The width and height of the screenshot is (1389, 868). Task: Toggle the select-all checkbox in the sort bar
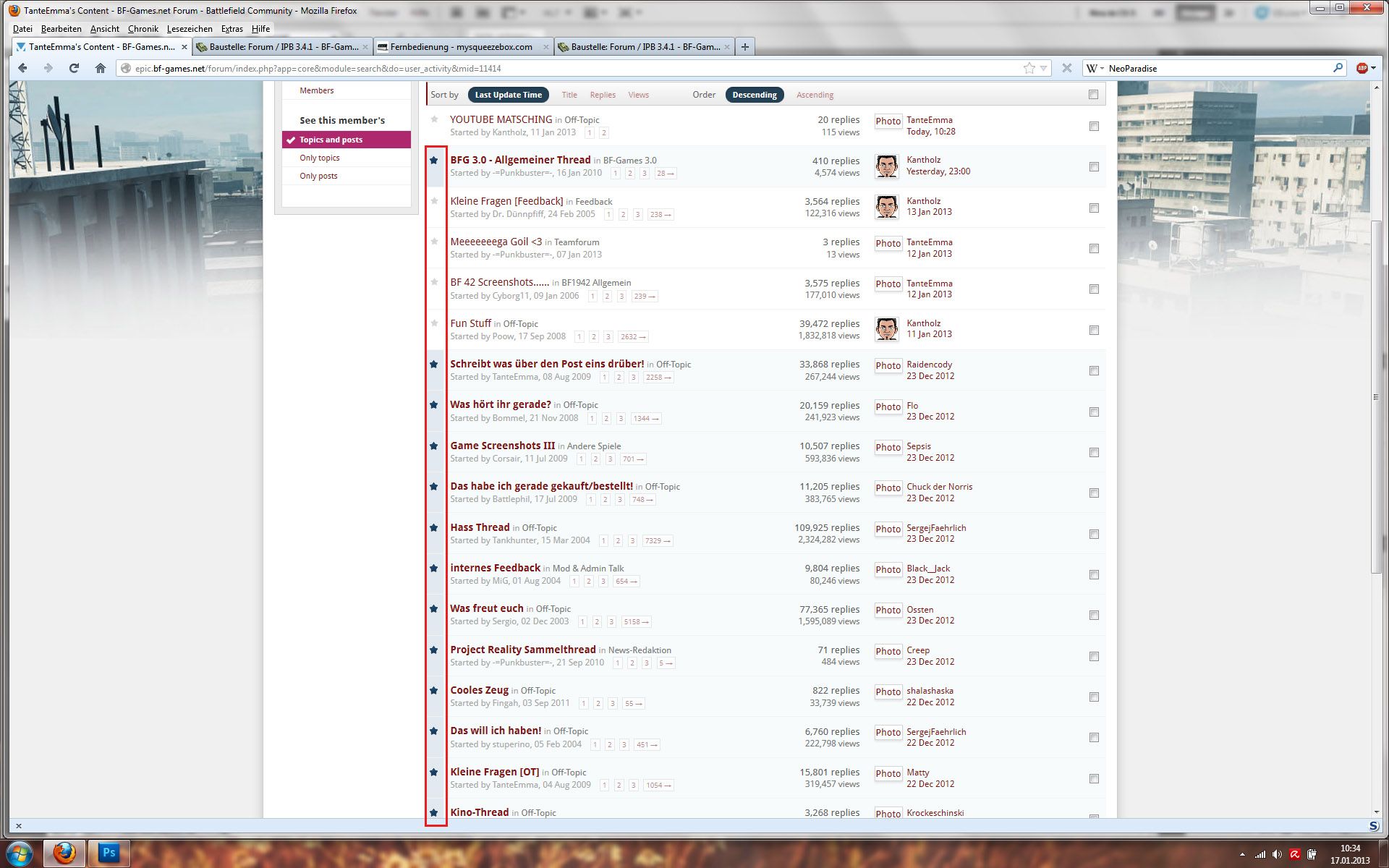(x=1093, y=95)
